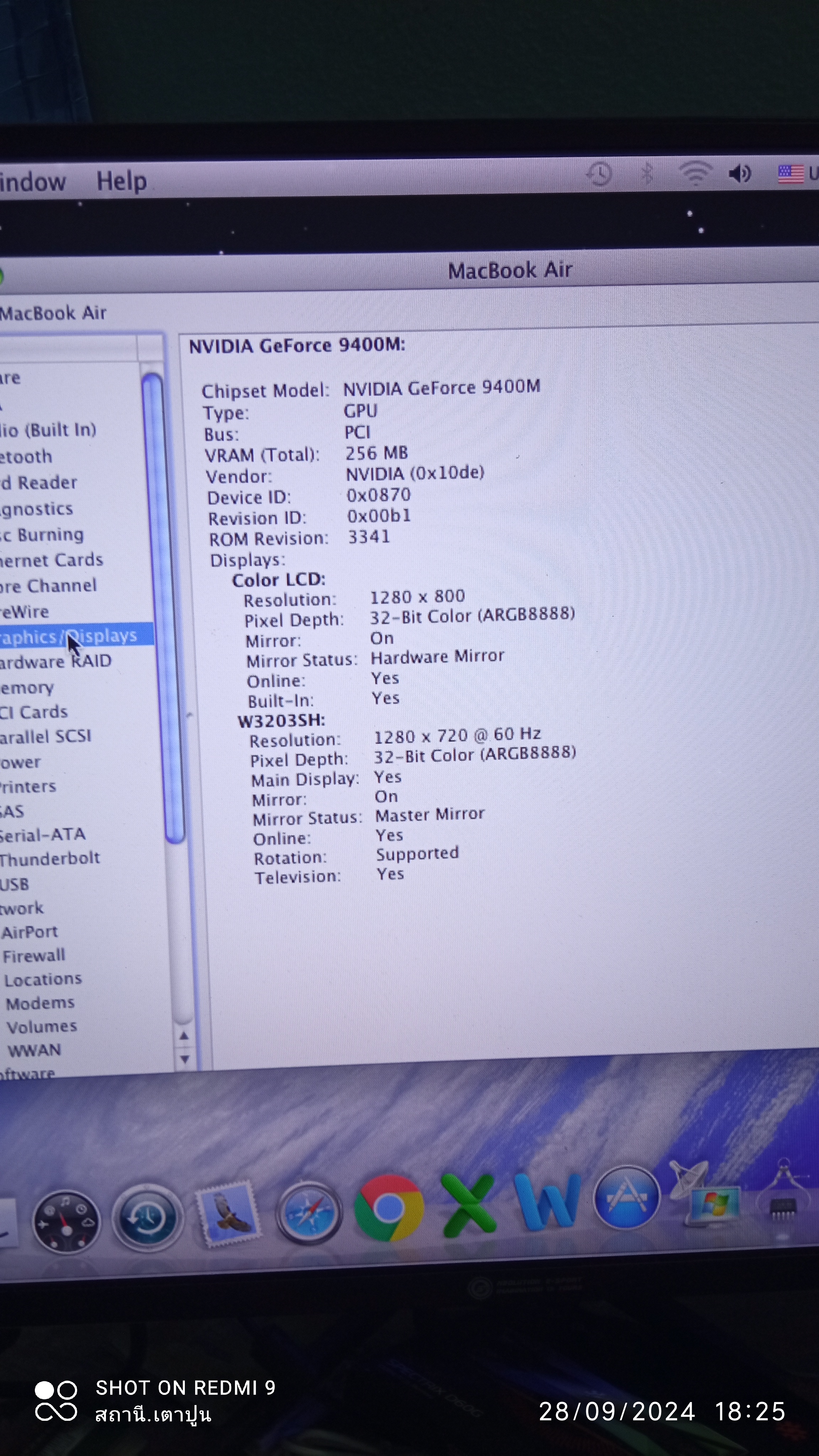Select Card Reader in sidebar
This screenshot has width=819, height=1456.
38,483
